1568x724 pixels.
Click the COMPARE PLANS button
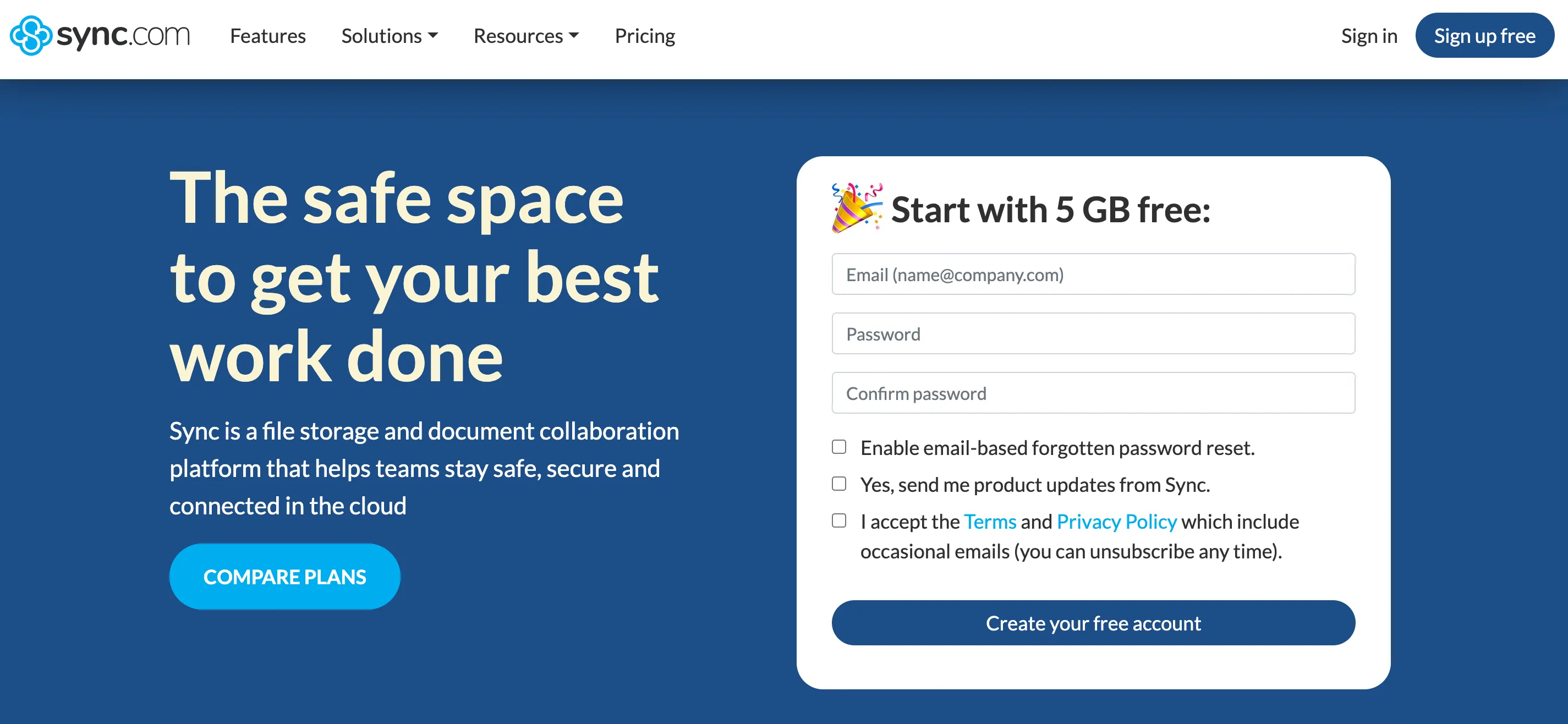point(285,576)
